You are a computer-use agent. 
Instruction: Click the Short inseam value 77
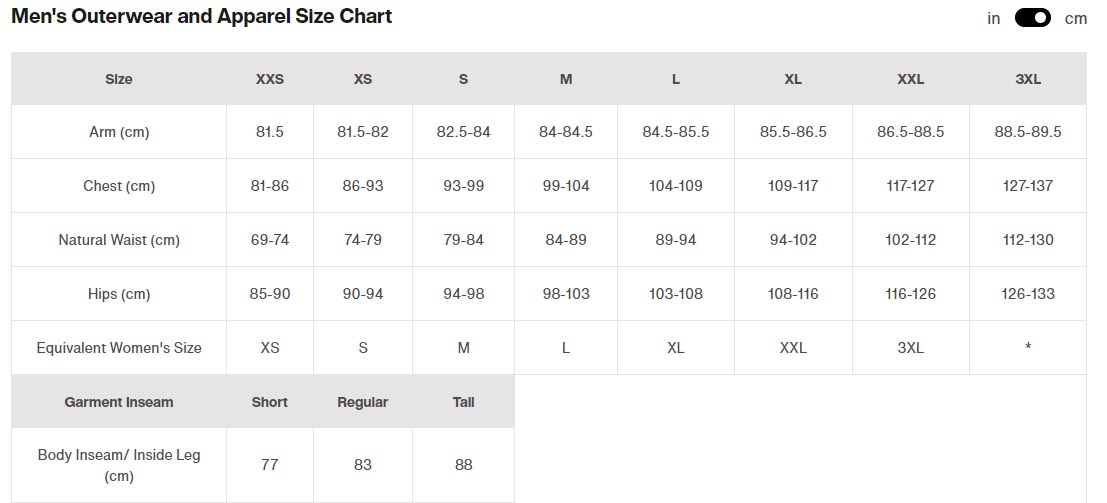click(x=270, y=465)
